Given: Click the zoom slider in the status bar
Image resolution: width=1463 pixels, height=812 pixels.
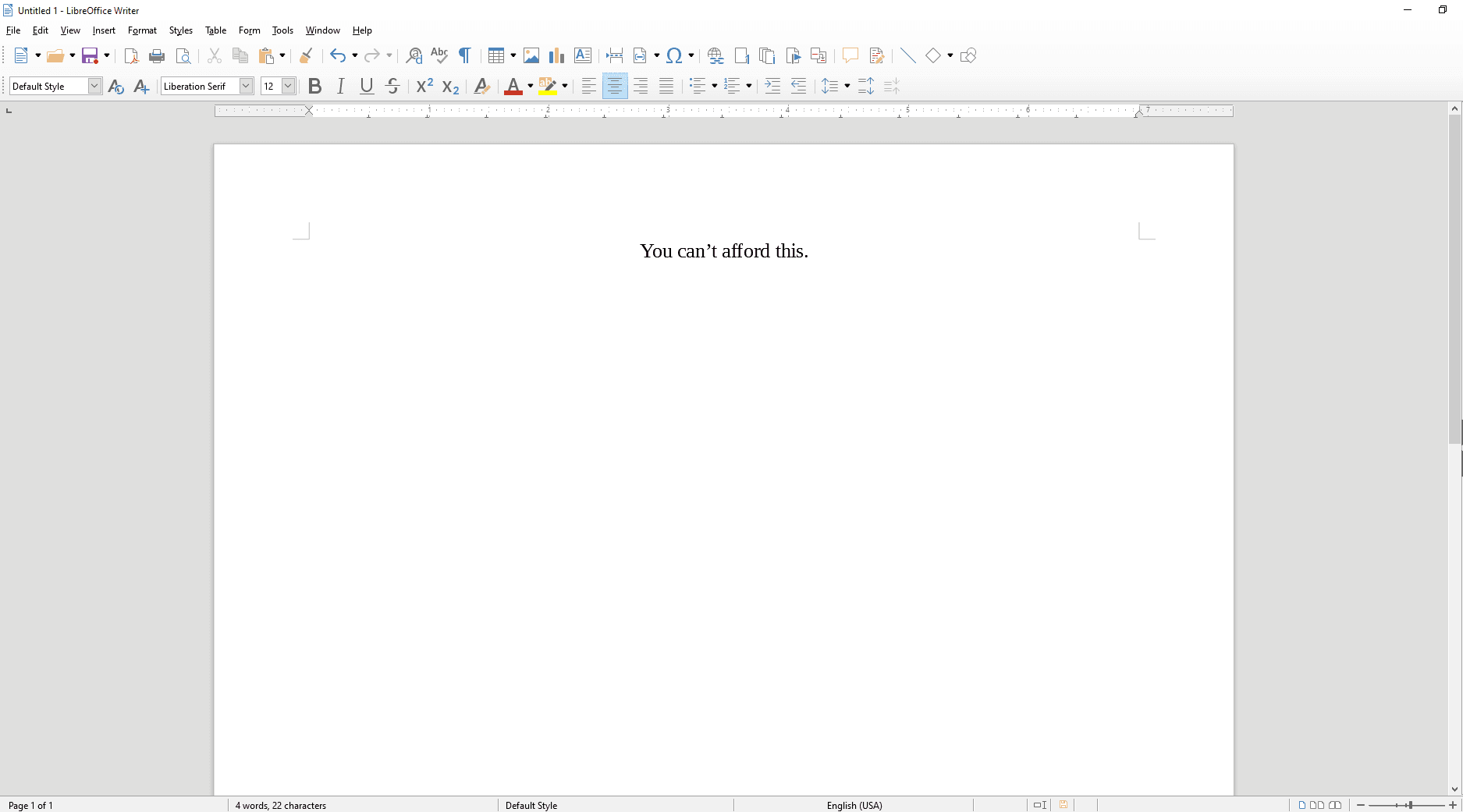Looking at the screenshot, I should coord(1407,805).
